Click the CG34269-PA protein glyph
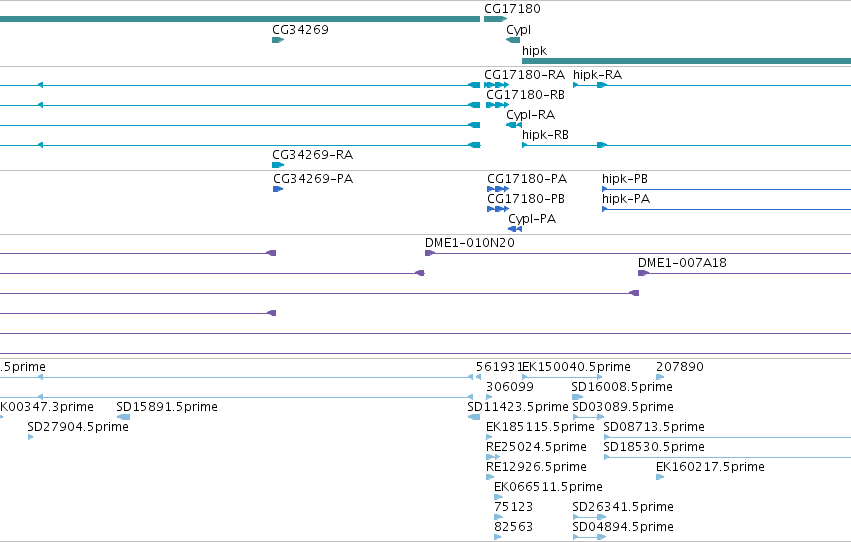The width and height of the screenshot is (851, 542). [x=278, y=189]
